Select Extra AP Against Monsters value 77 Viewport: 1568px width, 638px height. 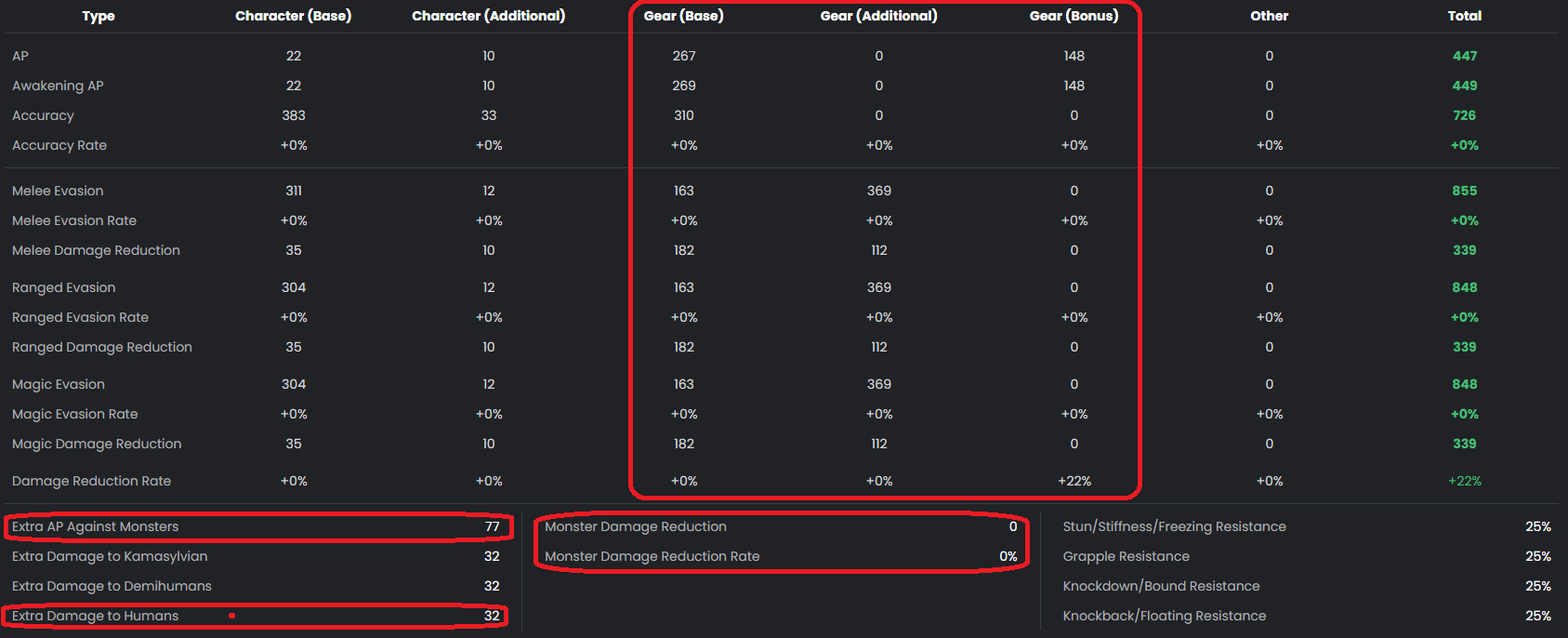pos(493,526)
